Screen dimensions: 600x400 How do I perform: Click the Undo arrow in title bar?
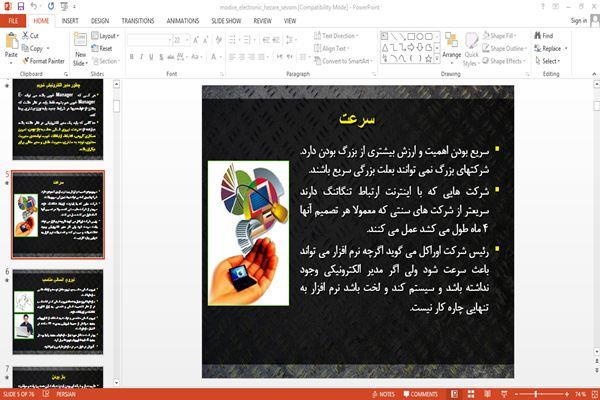coord(34,6)
